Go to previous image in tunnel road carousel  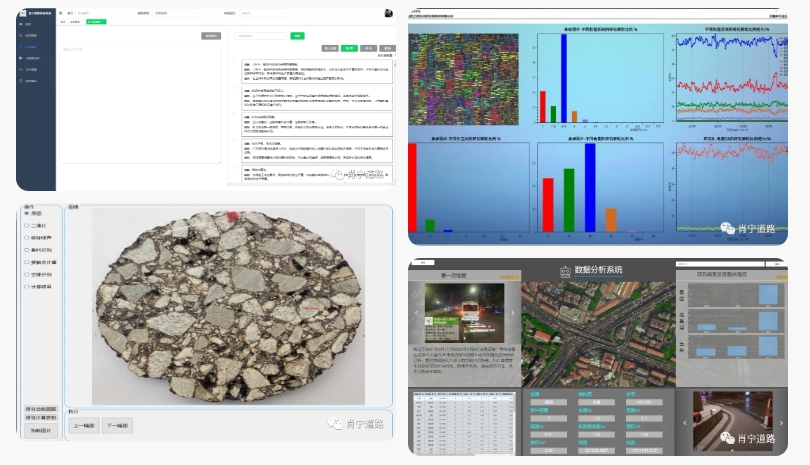(685, 422)
